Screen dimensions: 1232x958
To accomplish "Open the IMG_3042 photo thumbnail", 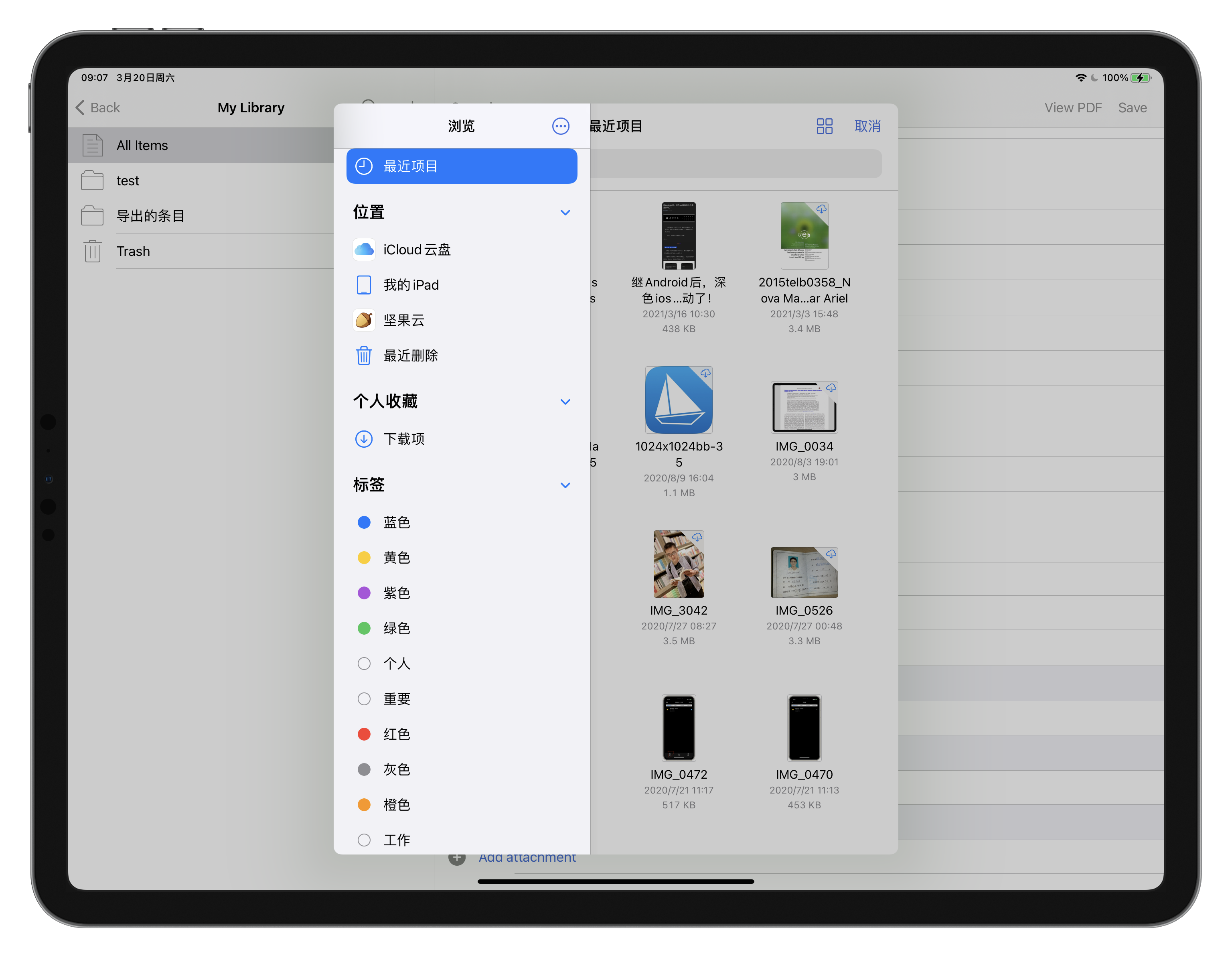I will tap(679, 564).
